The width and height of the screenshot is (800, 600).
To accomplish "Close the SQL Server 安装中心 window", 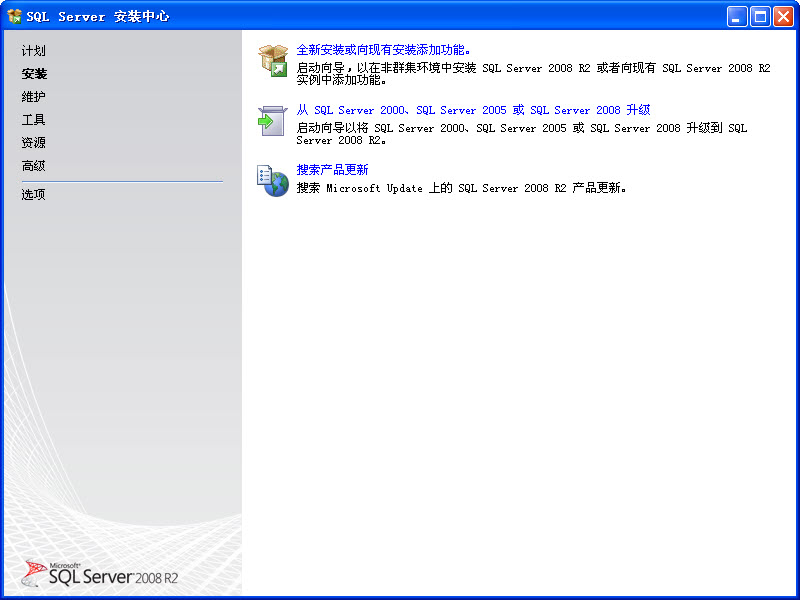I will tap(783, 17).
